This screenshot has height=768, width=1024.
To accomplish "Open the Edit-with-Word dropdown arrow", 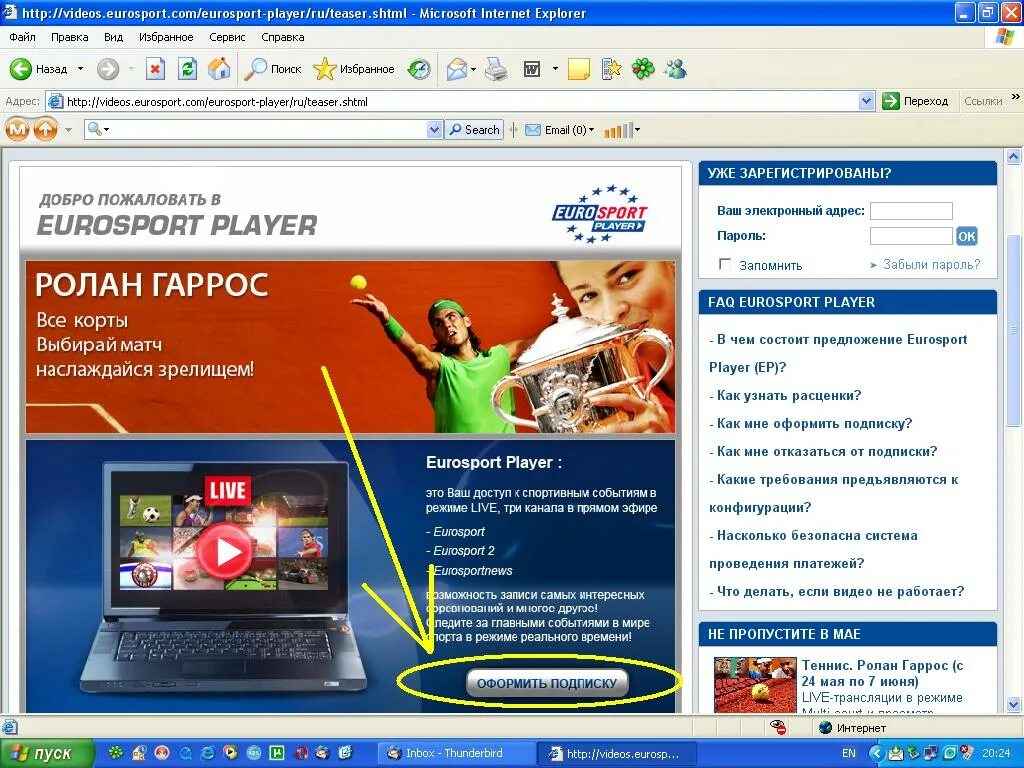I will point(555,69).
